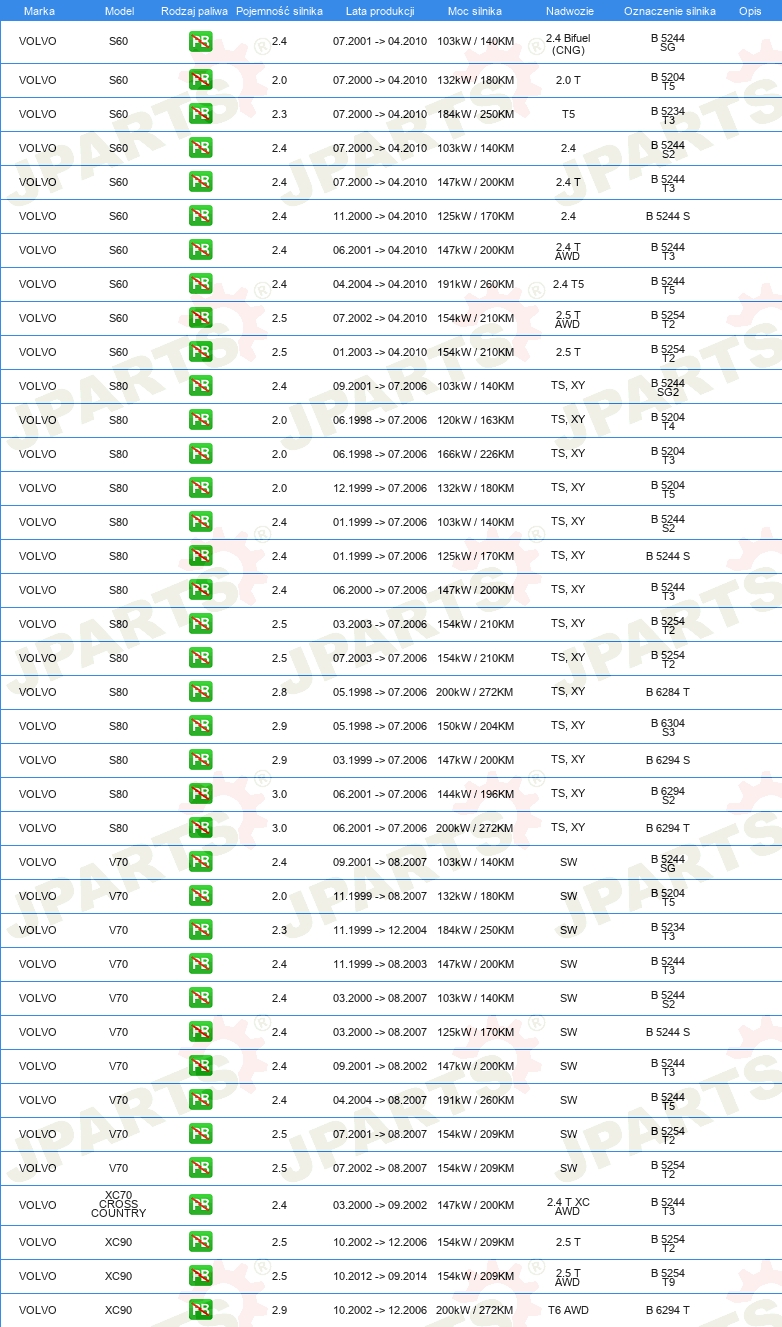Viewport: 782px width, 1327px height.
Task: Click the fuel icon for S80 B 6294 T
Action: 200,828
